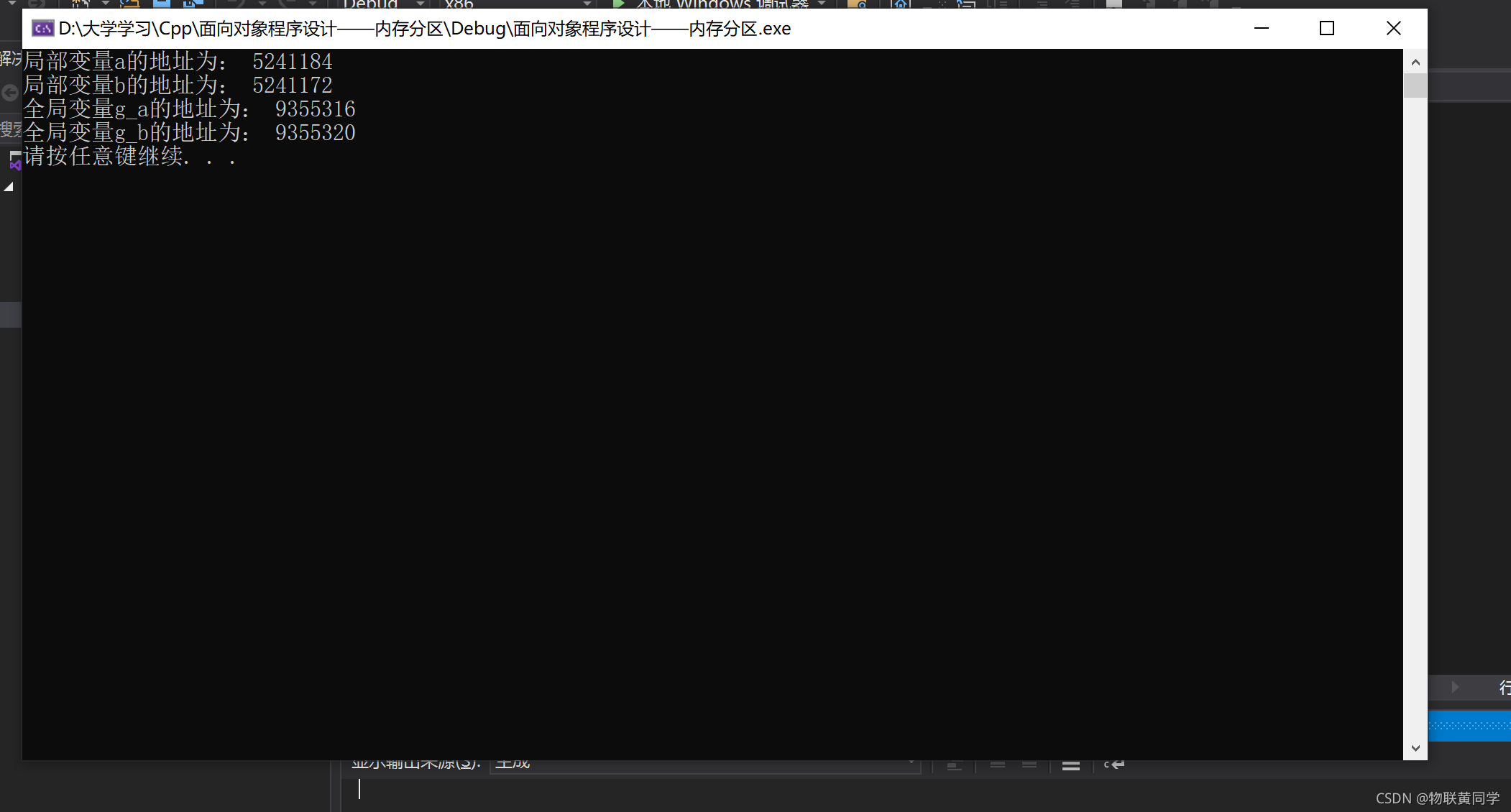Click the g_b address line 9355320
Screen dimensions: 1511x812
click(x=190, y=133)
